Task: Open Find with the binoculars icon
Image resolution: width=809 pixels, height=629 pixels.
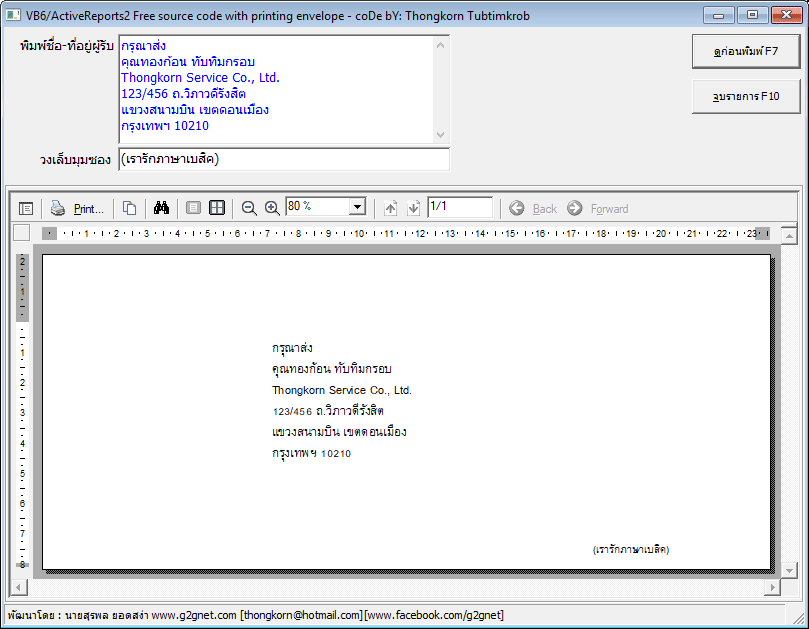Action: pos(161,208)
